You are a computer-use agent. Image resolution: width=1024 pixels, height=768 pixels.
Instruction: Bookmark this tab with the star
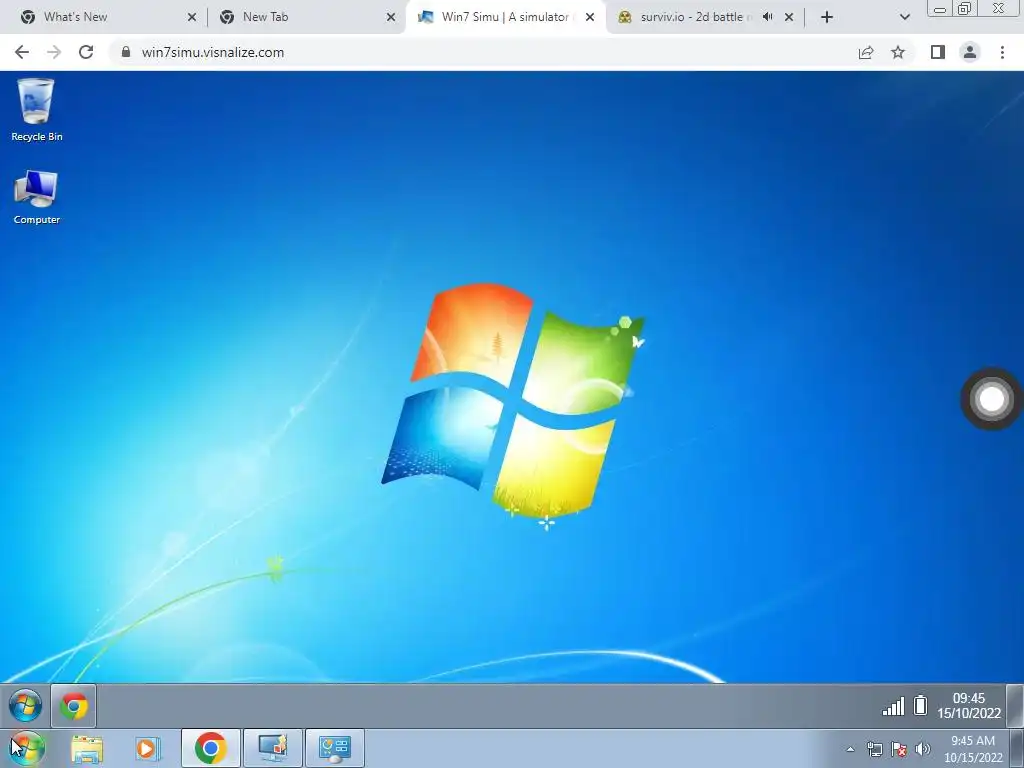coord(898,52)
